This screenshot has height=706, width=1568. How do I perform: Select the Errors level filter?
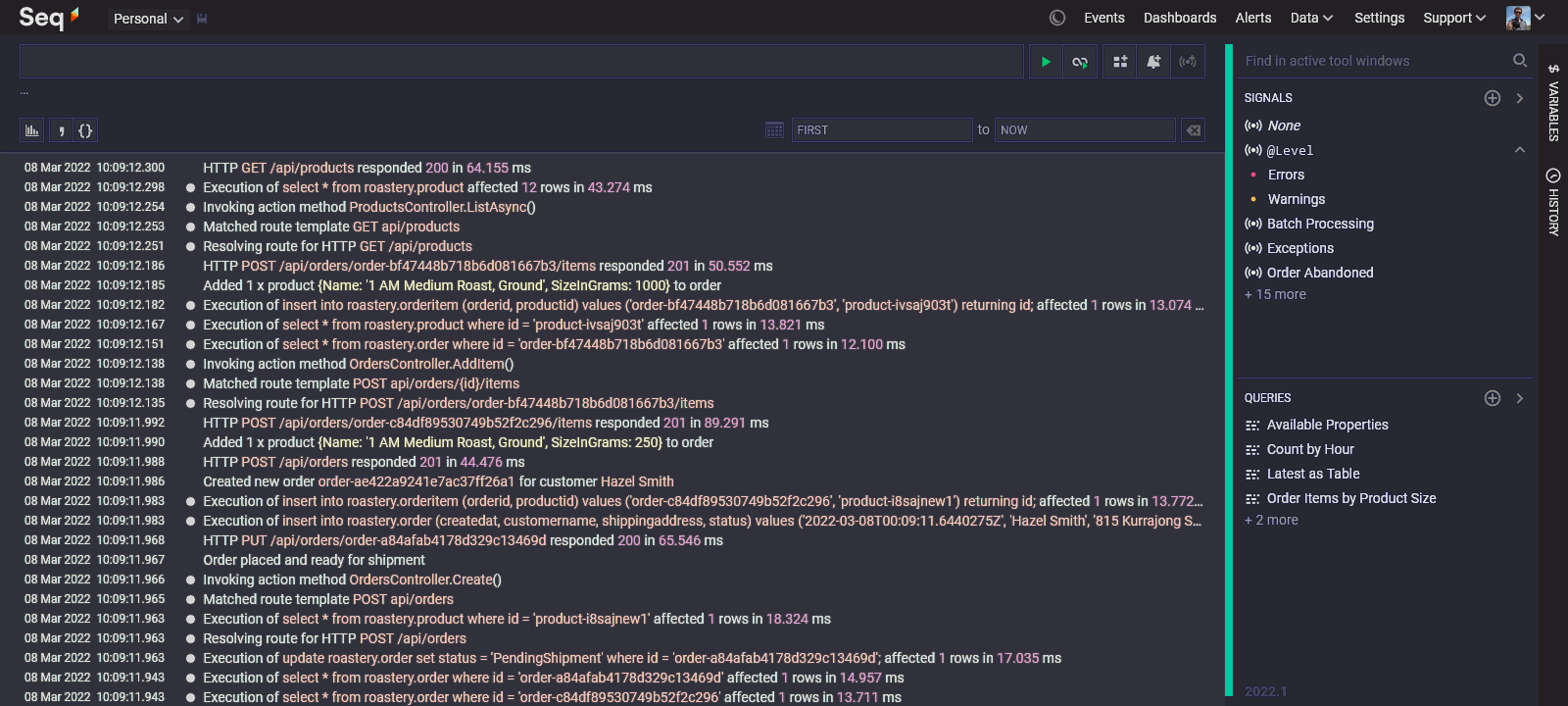point(1286,175)
